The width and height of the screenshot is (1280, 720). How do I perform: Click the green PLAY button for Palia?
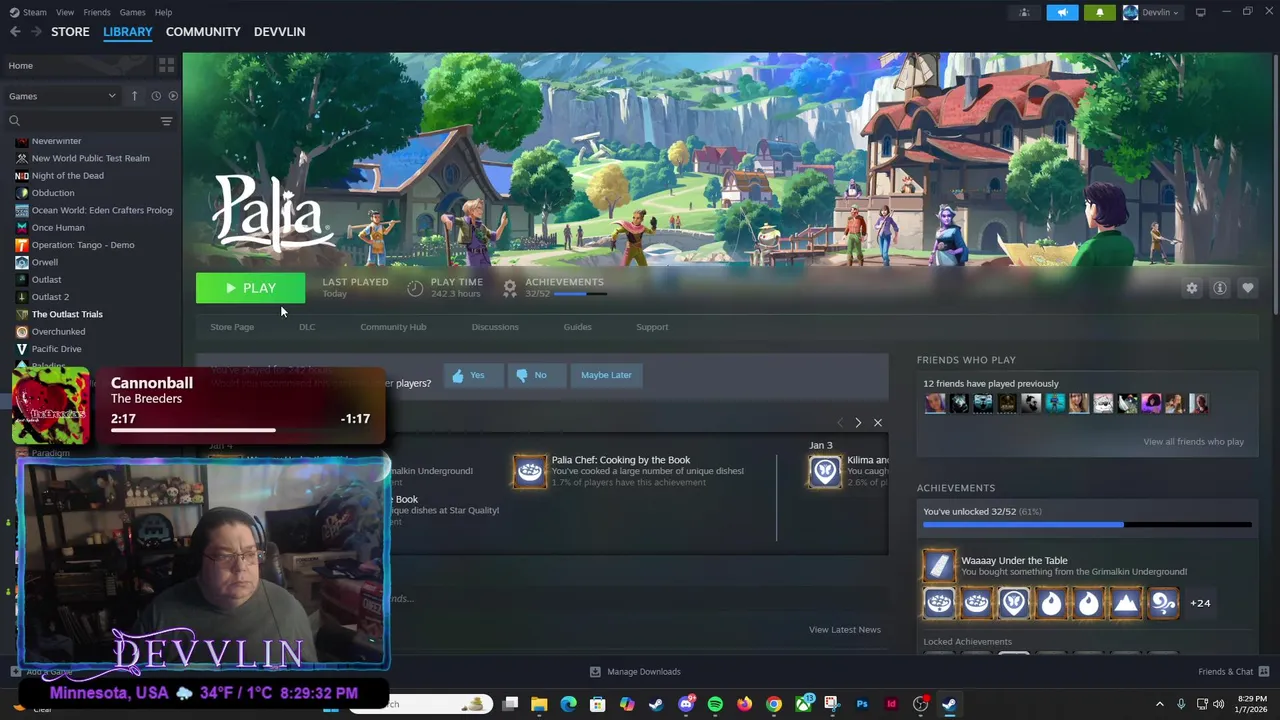(250, 288)
